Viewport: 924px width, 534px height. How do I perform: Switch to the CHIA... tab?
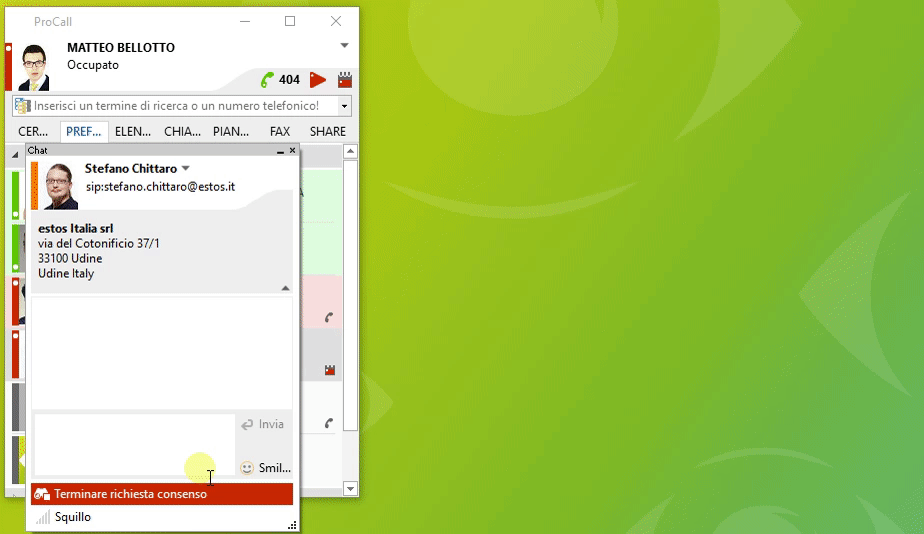[x=182, y=131]
